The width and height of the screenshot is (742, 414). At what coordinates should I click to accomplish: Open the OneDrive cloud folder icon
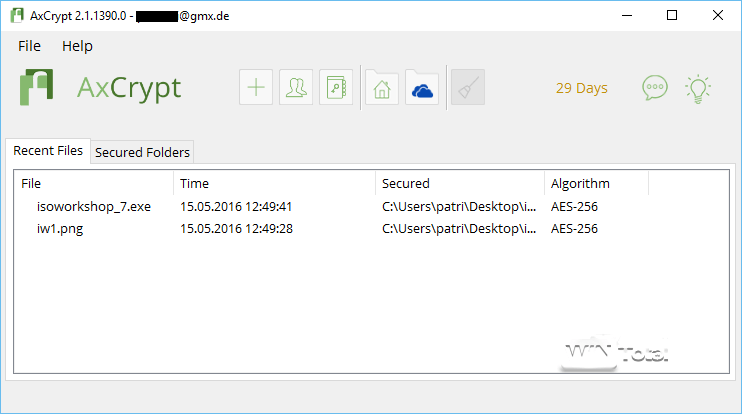click(421, 88)
